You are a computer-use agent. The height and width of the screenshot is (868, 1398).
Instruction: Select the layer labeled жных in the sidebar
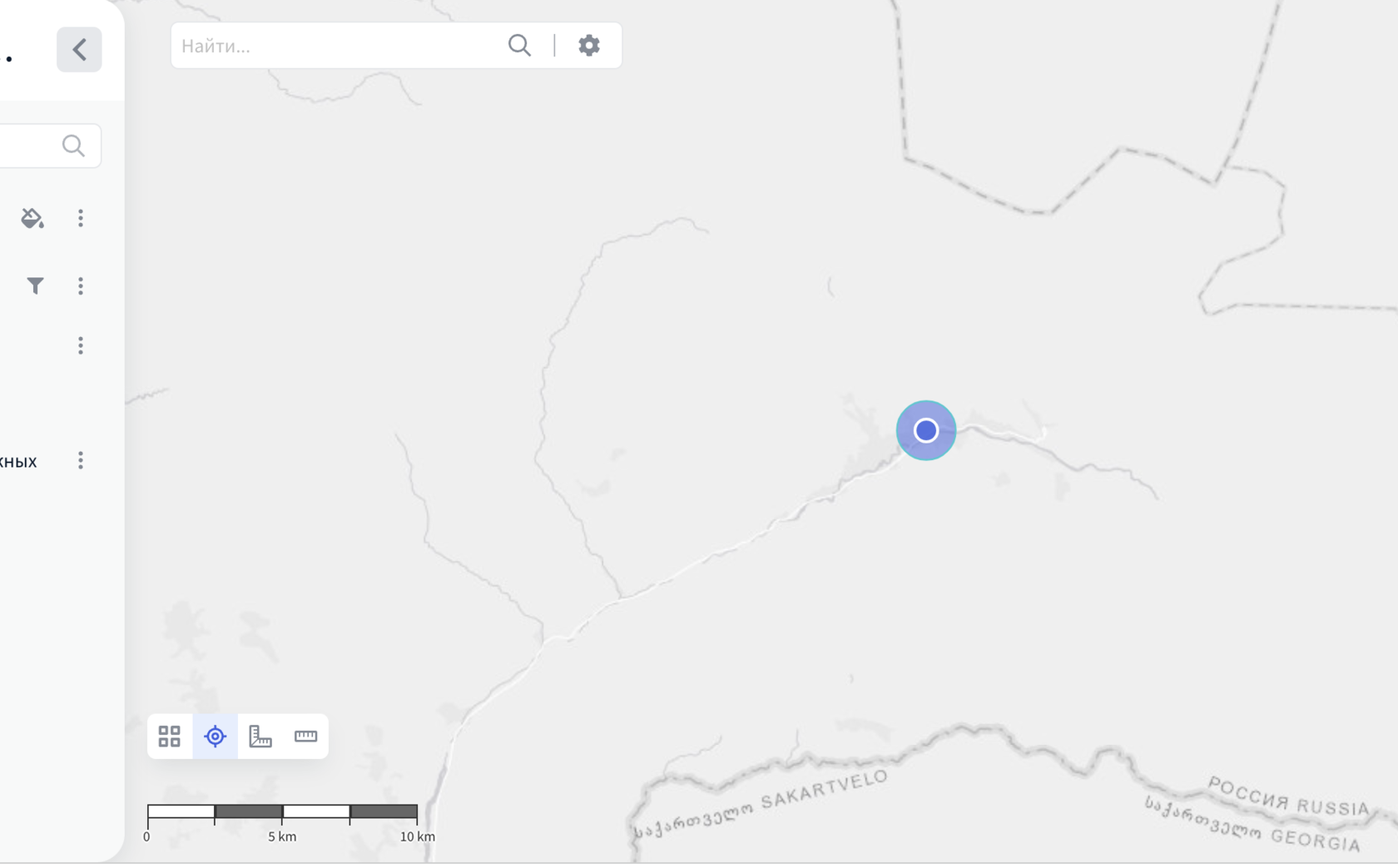coord(18,462)
